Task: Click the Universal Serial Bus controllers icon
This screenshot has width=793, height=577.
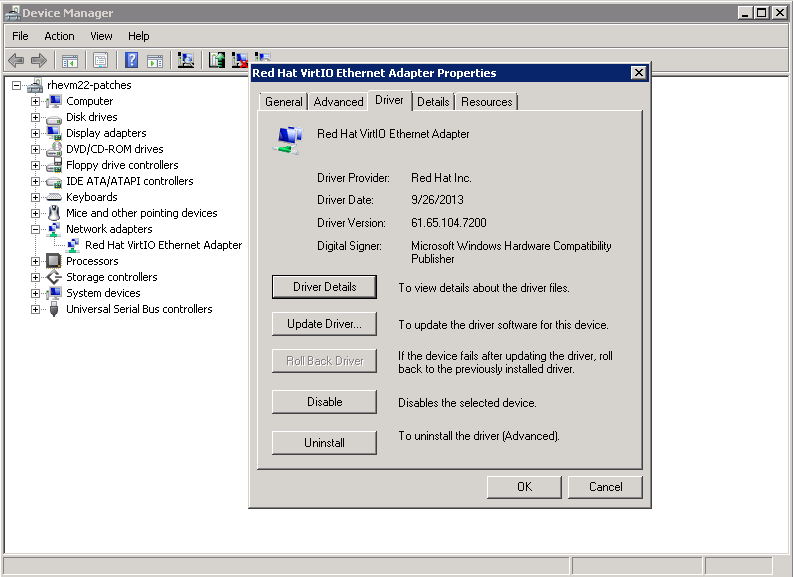Action: point(54,309)
